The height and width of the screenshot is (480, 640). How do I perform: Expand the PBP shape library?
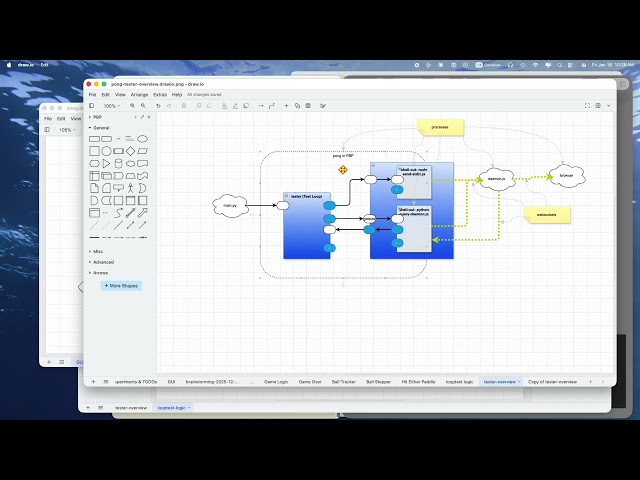(x=96, y=117)
